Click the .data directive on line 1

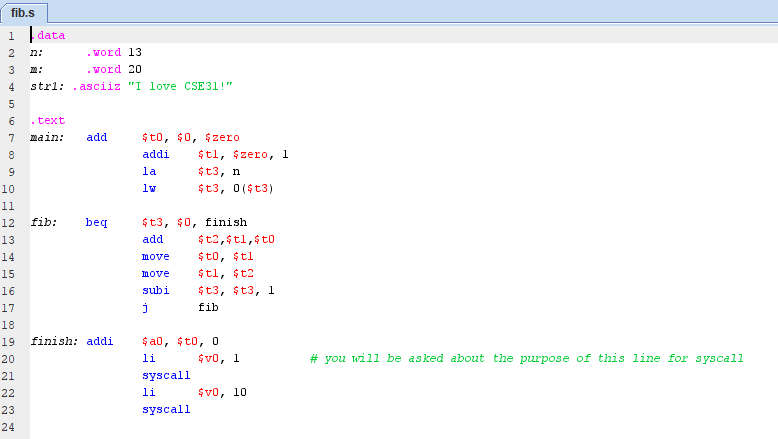click(48, 35)
